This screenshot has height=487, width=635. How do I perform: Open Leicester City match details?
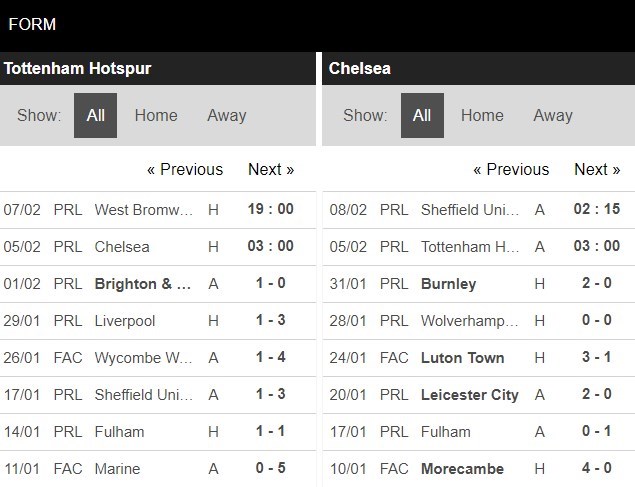470,394
